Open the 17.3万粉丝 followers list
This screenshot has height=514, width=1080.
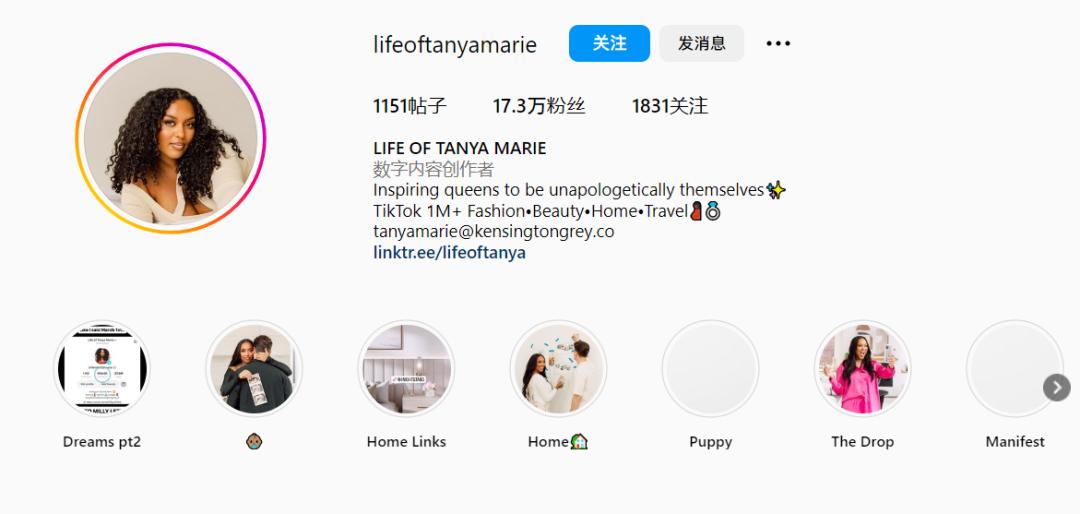[x=539, y=106]
